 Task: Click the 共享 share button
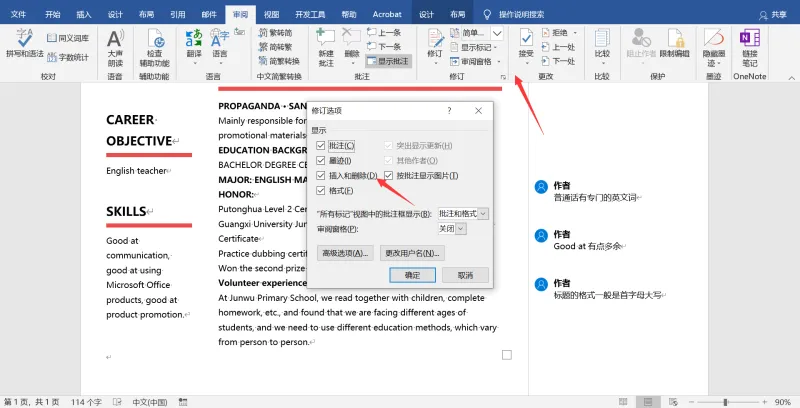click(773, 15)
